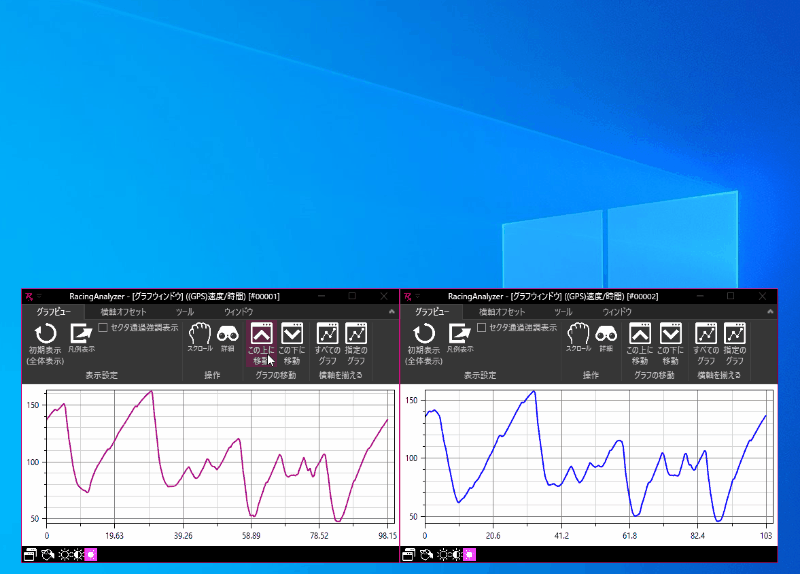This screenshot has width=800, height=574.
Task: Click この上に移動 icon in right window
Action: [x=640, y=334]
